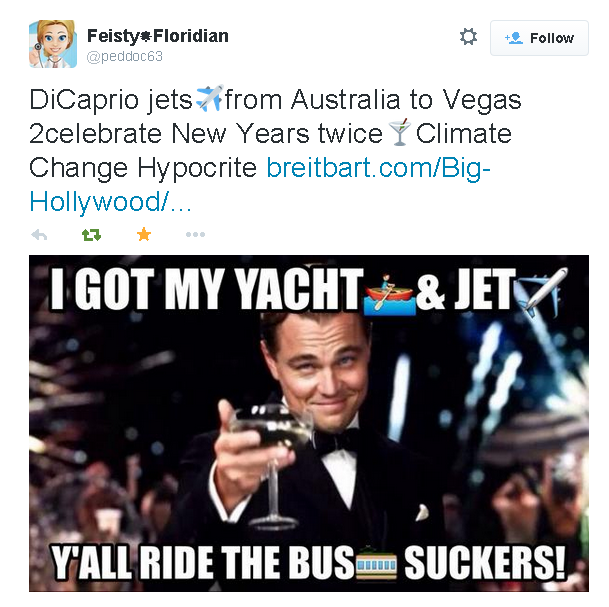Click the @peddoc63 handle
This screenshot has width=609, height=607.
coord(124,57)
